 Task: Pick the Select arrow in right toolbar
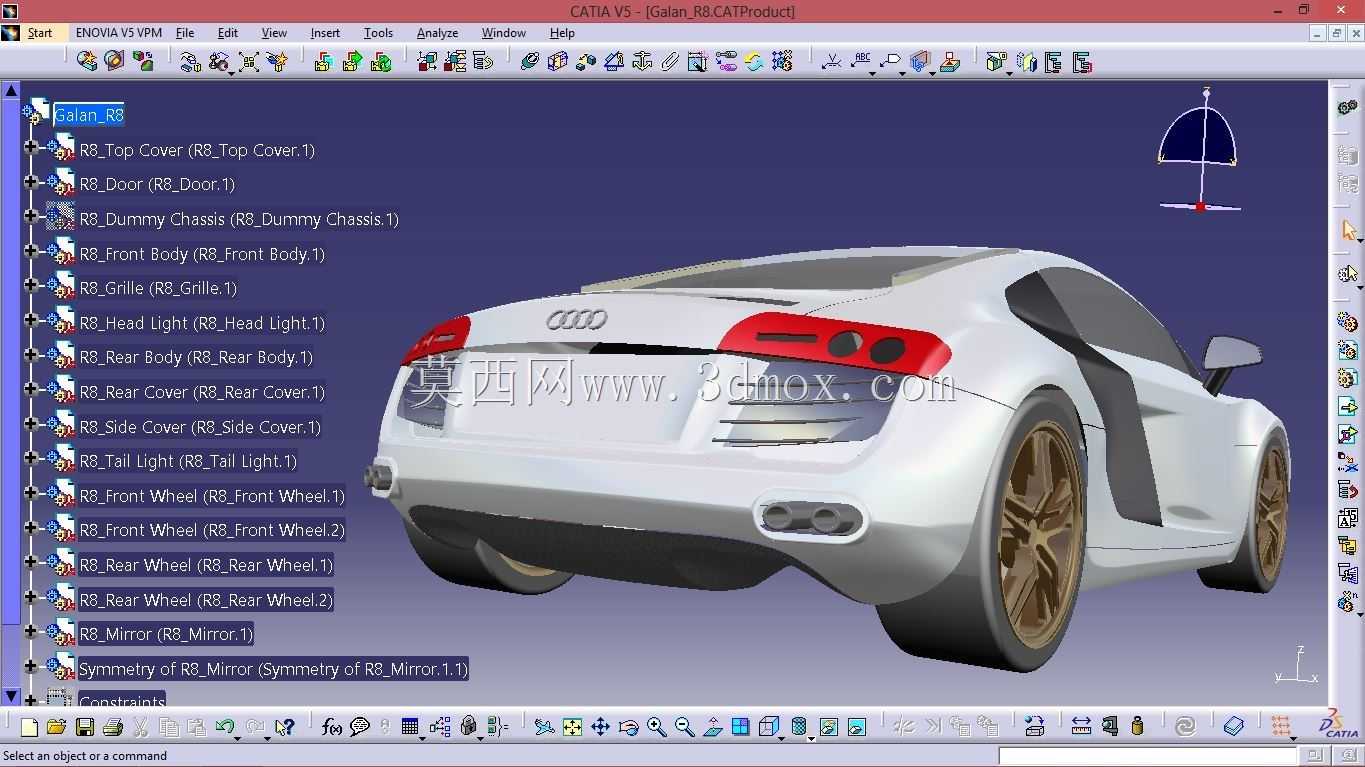tap(1348, 231)
